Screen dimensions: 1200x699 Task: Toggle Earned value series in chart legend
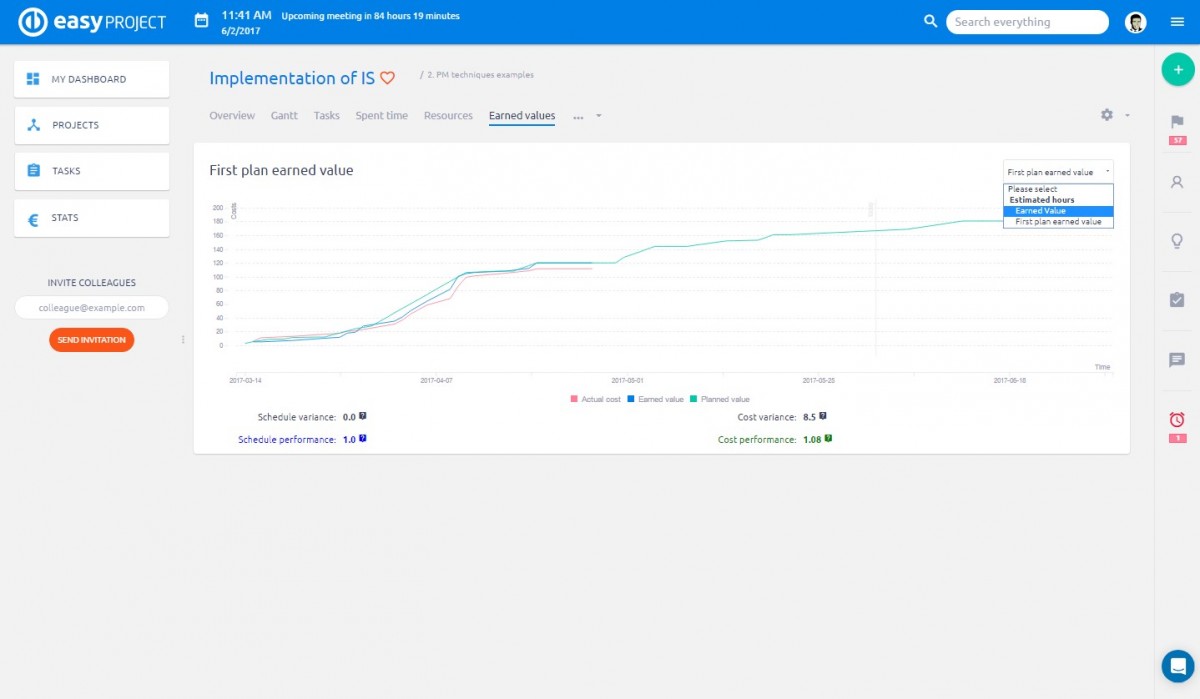[x=655, y=399]
